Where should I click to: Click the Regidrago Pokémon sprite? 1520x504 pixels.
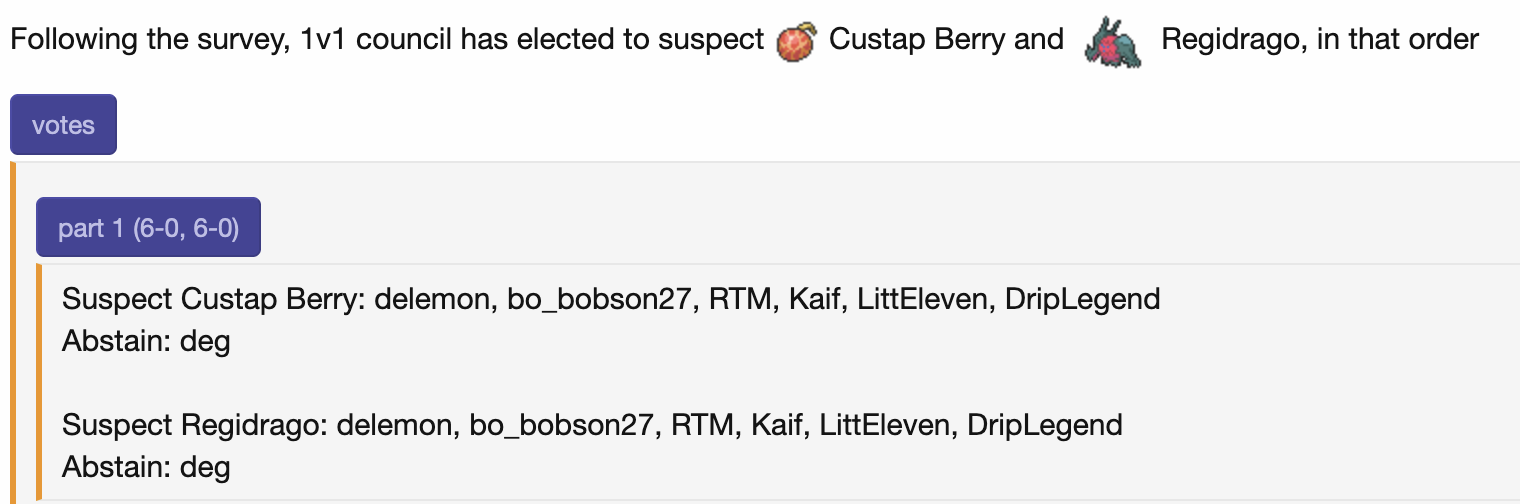(1112, 44)
